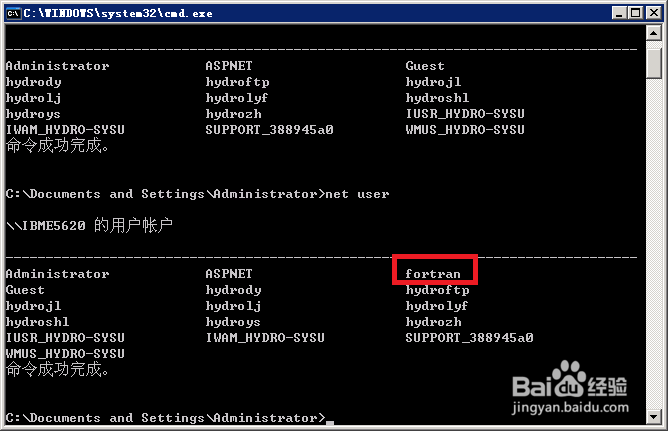
Task: Click WMUS_HYDRO-SYSU in the lower account list
Action: [x=65, y=354]
